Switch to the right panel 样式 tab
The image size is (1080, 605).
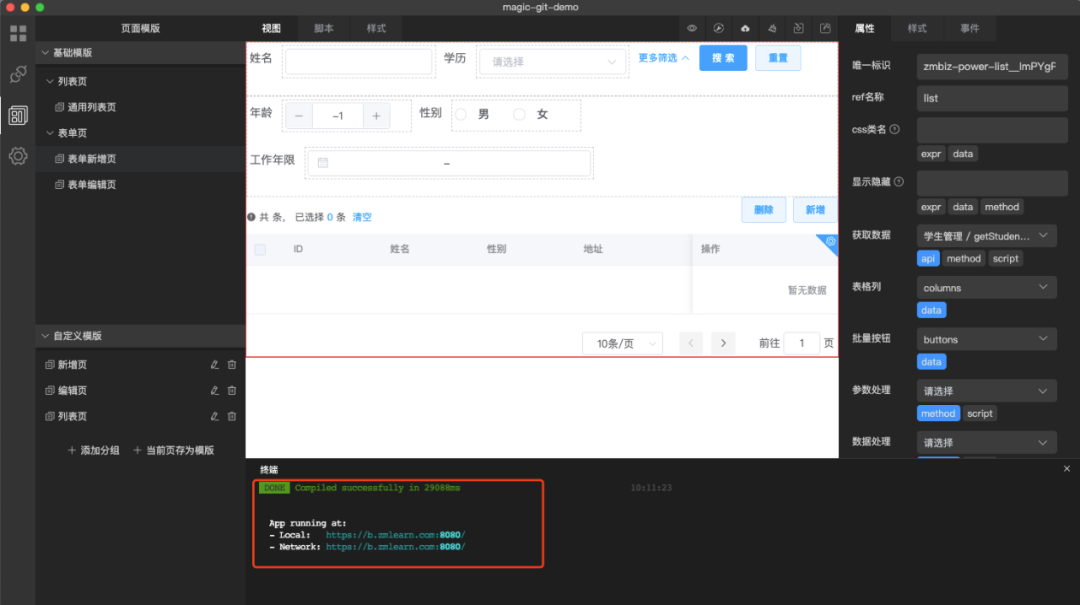[x=917, y=28]
